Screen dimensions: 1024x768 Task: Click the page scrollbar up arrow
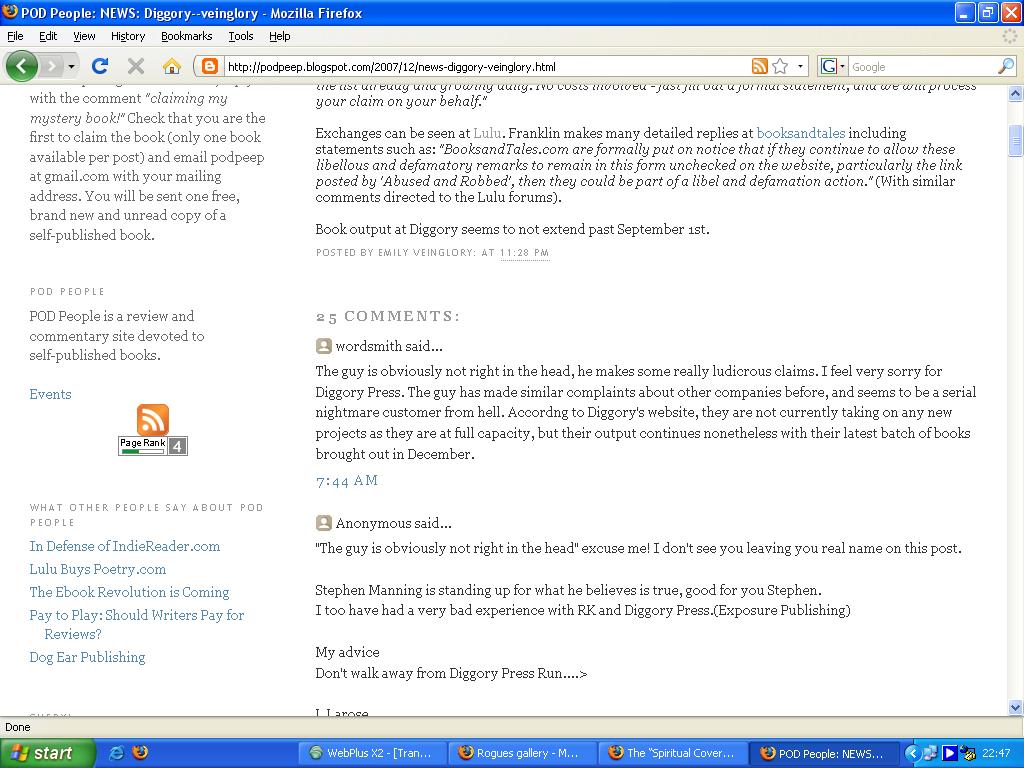[x=1016, y=94]
